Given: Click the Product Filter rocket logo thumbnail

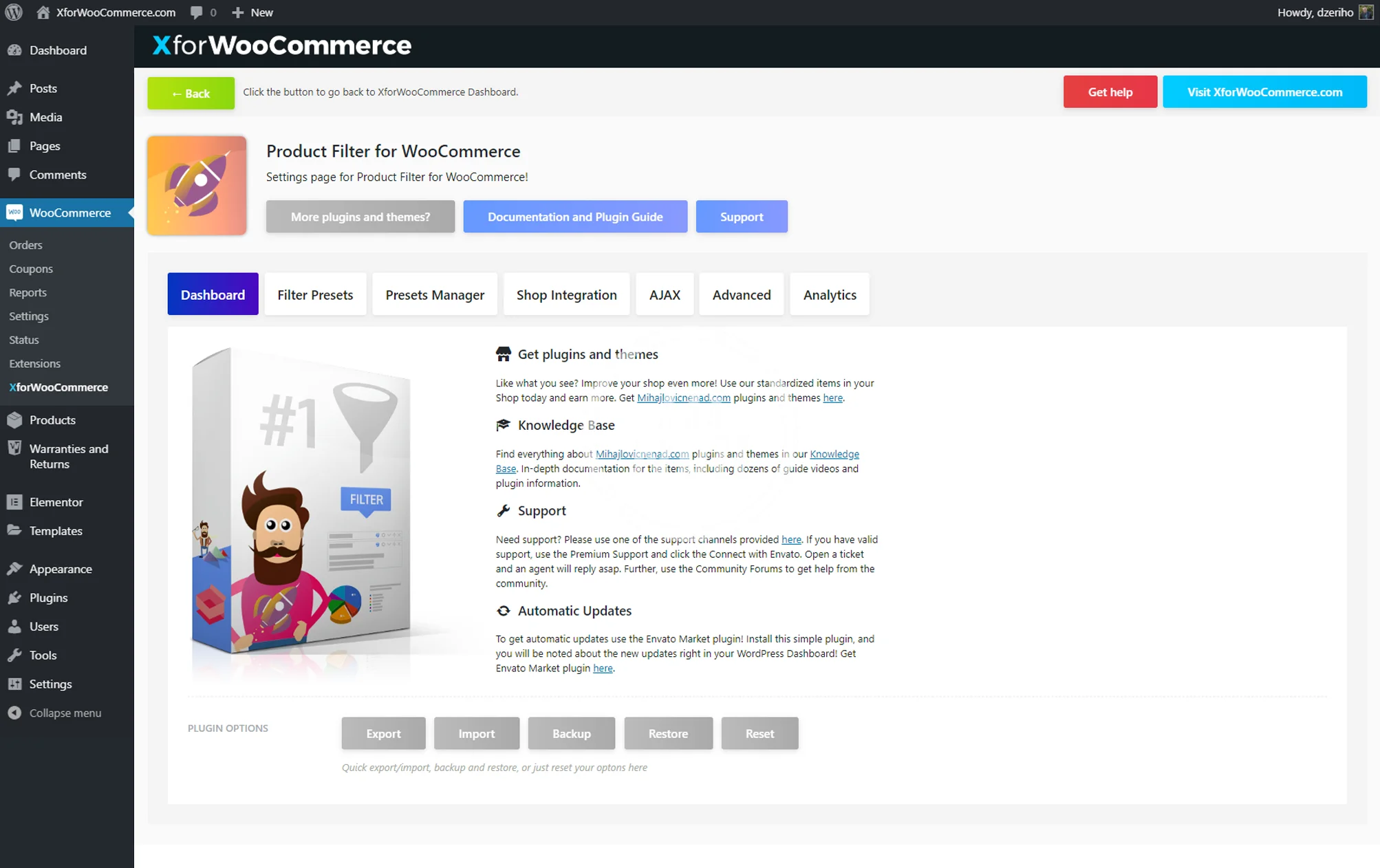Looking at the screenshot, I should pos(197,186).
